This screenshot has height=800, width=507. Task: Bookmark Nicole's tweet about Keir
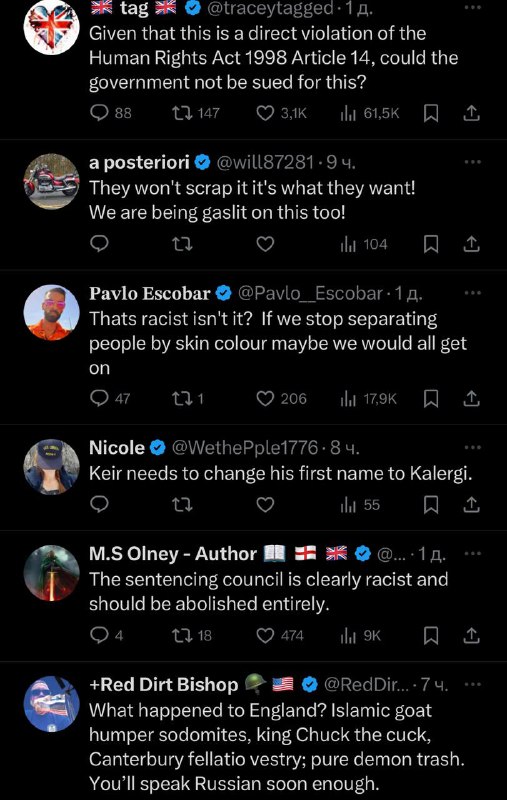coord(431,505)
